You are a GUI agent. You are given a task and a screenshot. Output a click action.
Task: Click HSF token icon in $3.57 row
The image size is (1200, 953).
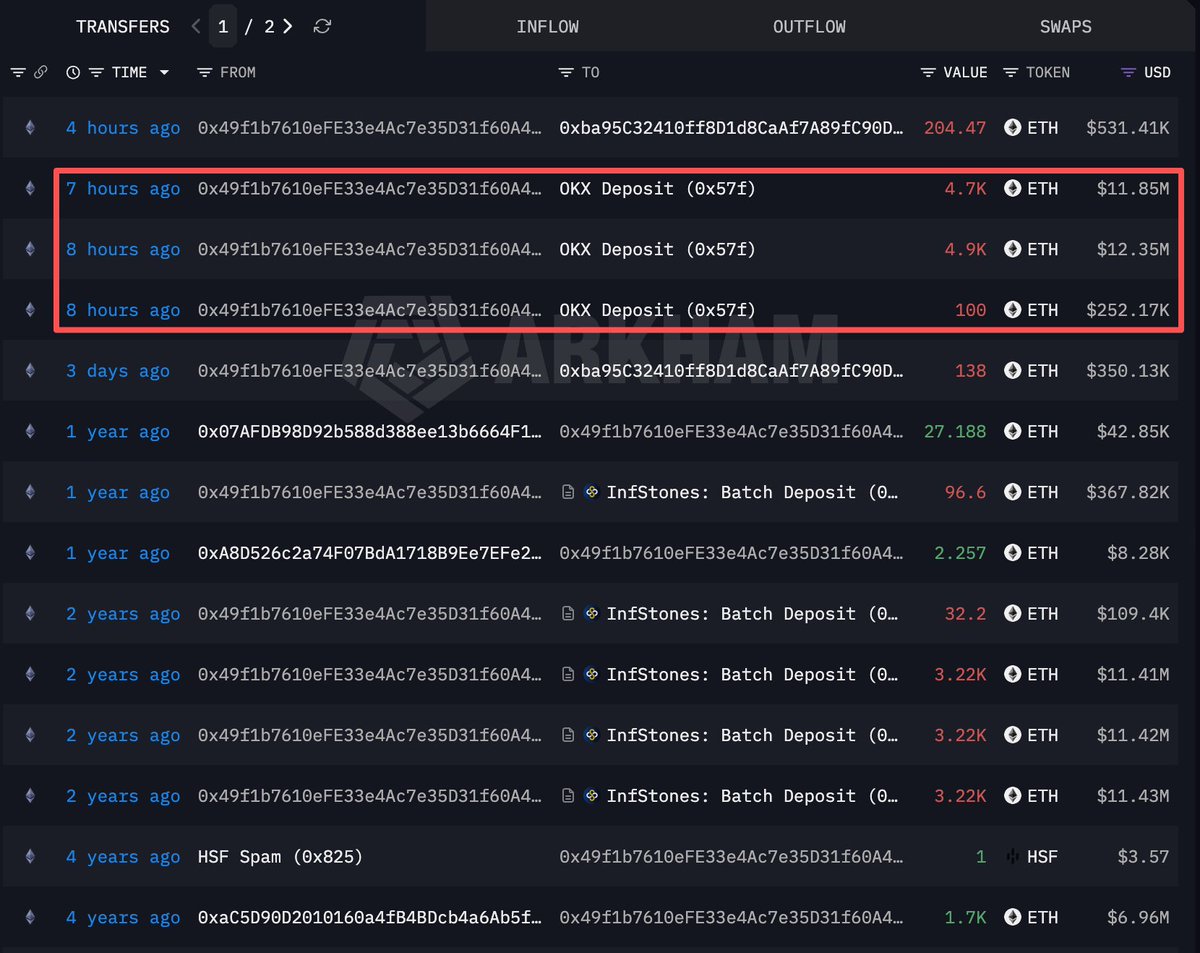pos(1012,857)
